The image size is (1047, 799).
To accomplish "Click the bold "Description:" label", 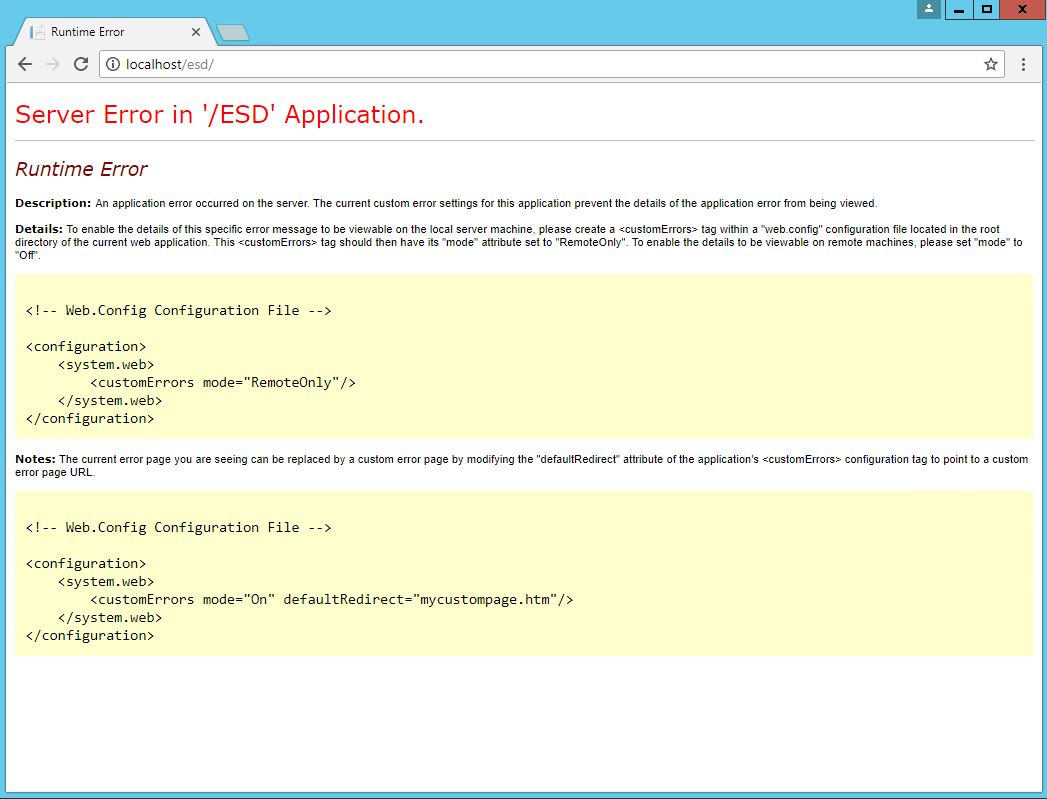I will [x=53, y=203].
